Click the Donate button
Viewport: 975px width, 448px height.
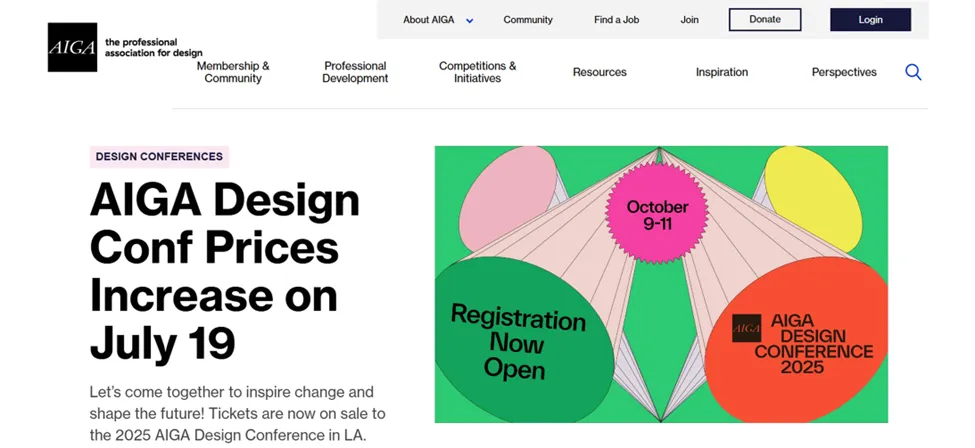(x=765, y=20)
